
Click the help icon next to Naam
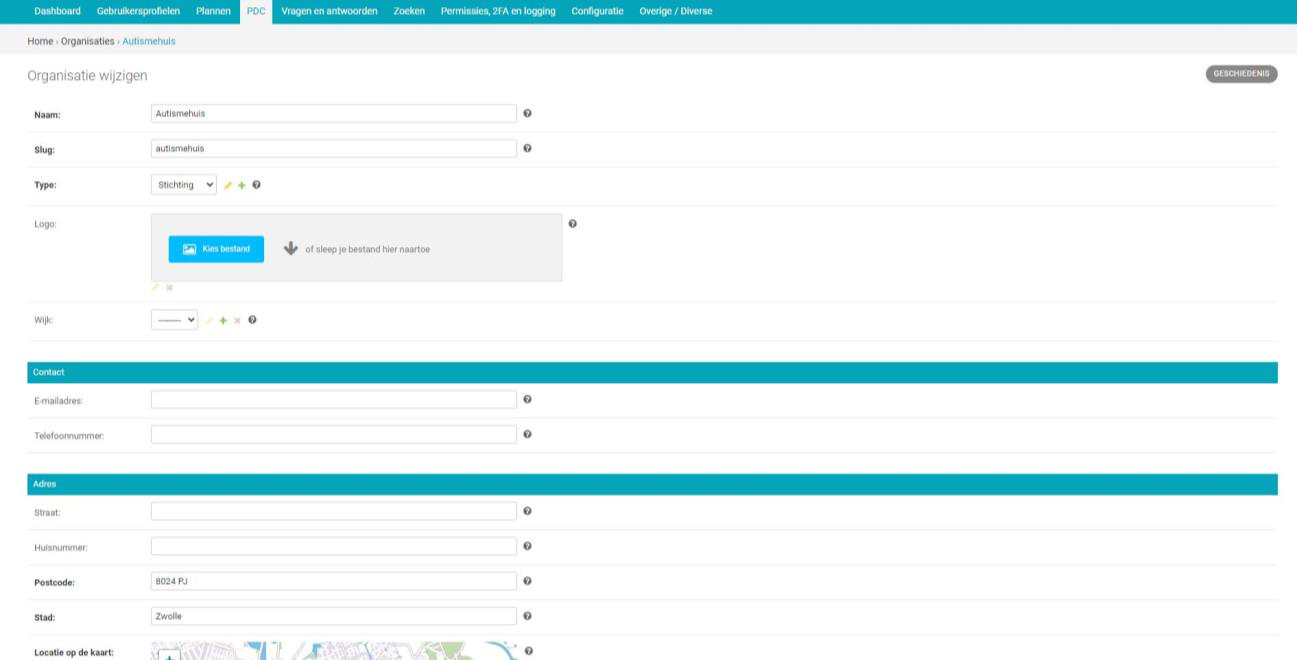527,113
